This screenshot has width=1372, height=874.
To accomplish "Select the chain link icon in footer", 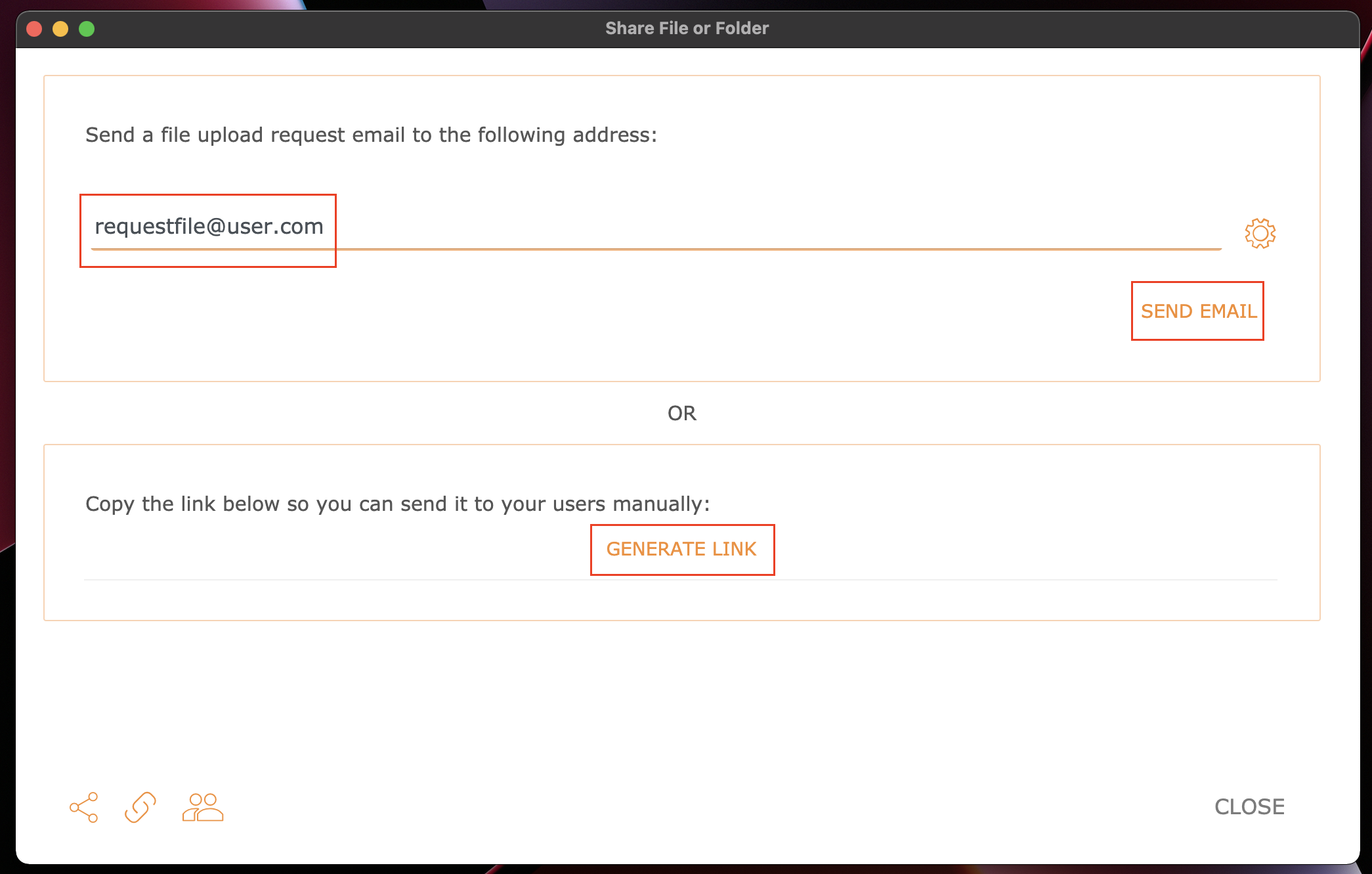I will pos(140,807).
